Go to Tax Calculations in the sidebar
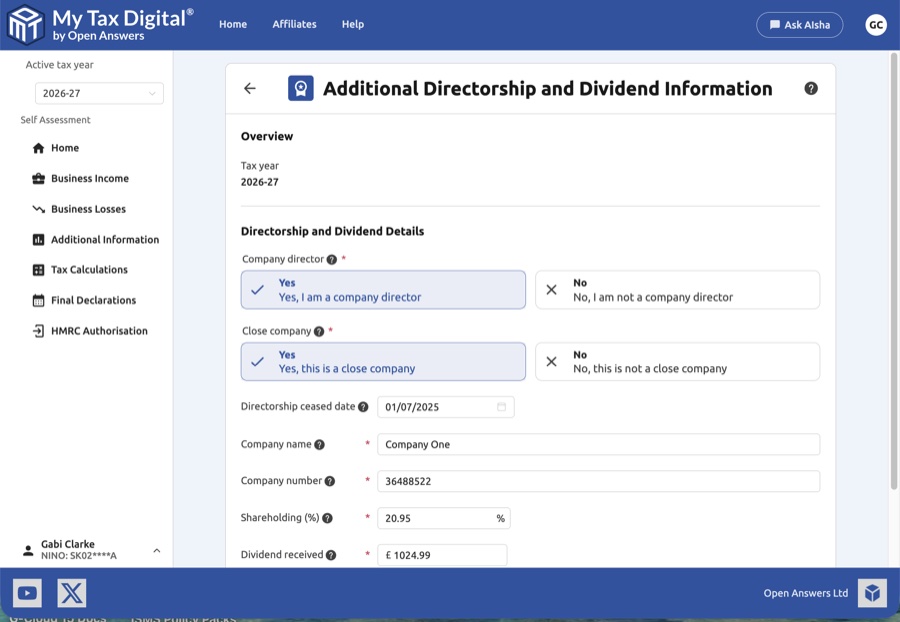The image size is (900, 622). 89,270
